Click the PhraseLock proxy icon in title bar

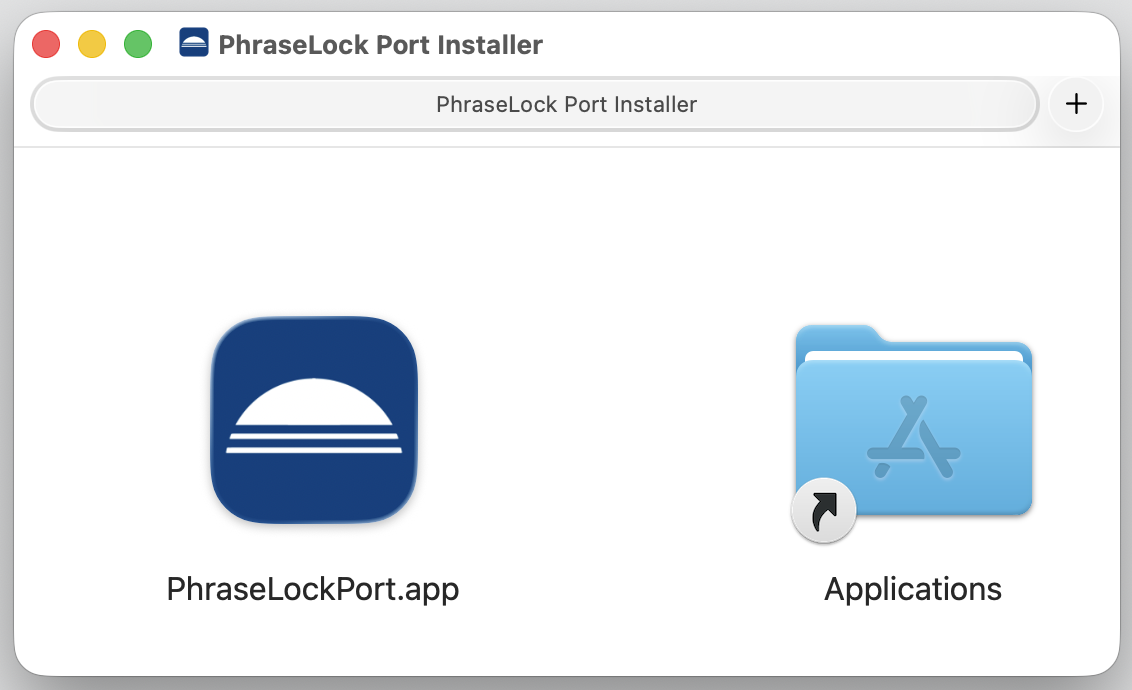pos(194,43)
